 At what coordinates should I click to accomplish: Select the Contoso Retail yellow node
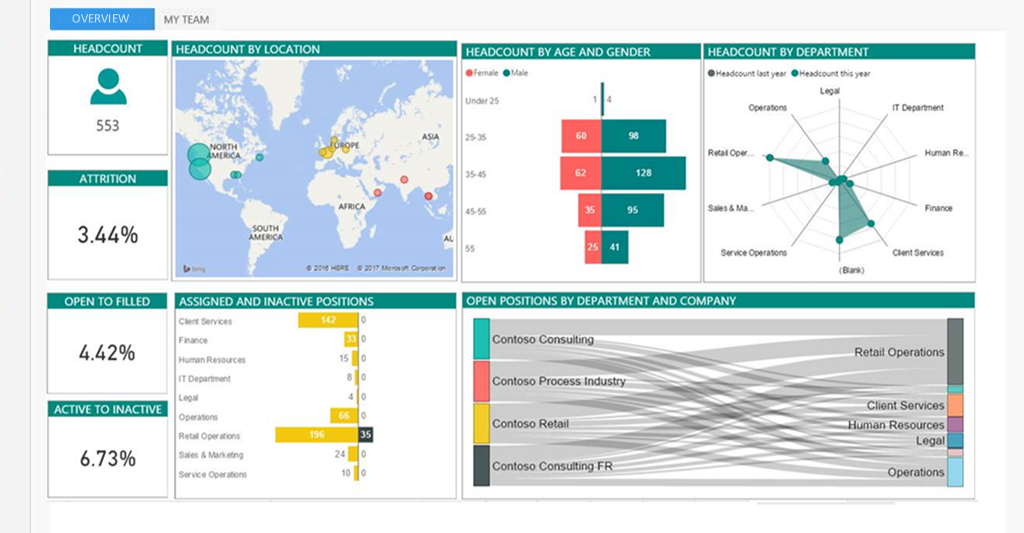(481, 424)
